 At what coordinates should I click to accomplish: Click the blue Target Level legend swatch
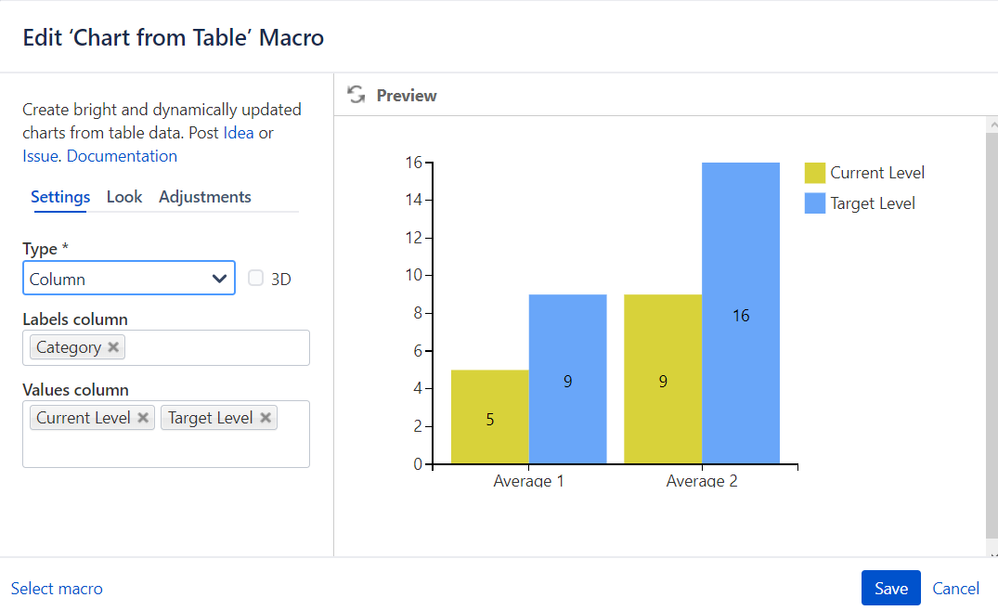[x=815, y=203]
